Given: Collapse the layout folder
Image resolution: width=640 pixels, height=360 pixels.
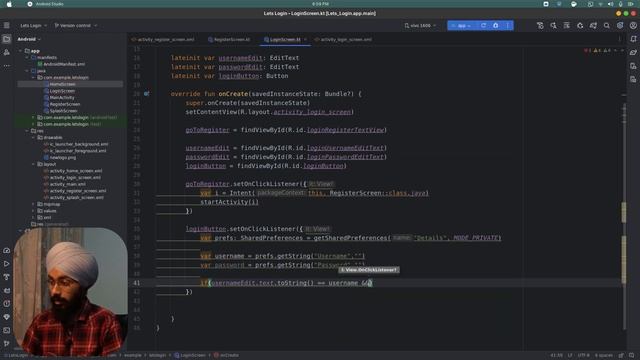Looking at the screenshot, I should point(33,164).
